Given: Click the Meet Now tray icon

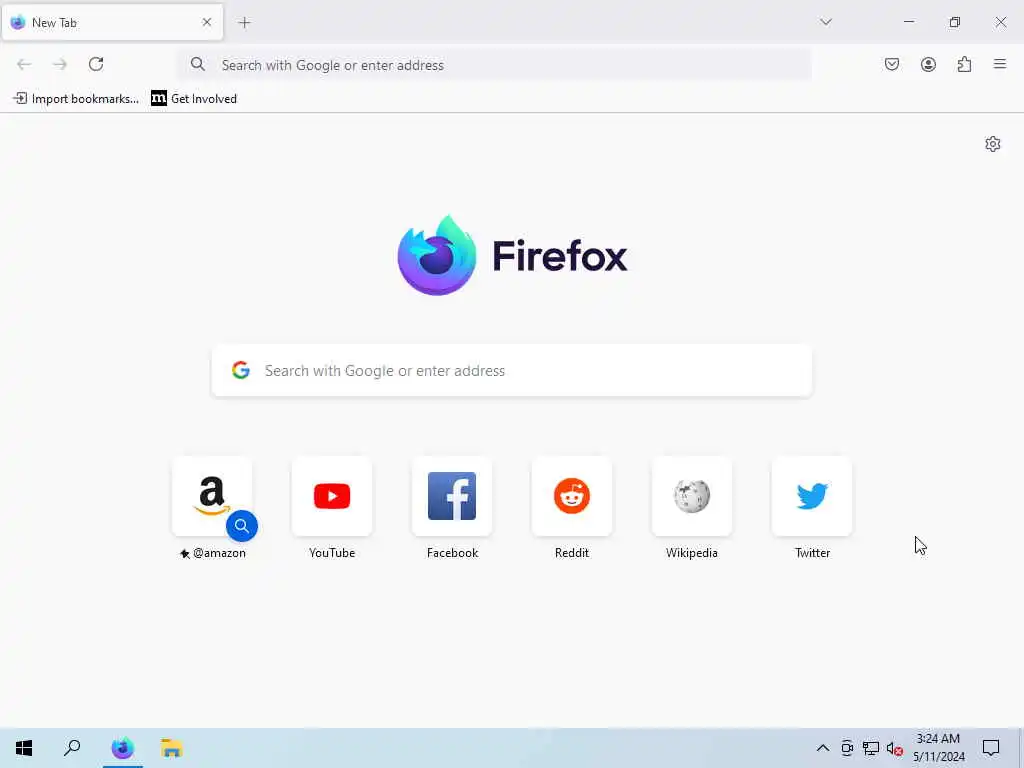Looking at the screenshot, I should pyautogui.click(x=847, y=748).
